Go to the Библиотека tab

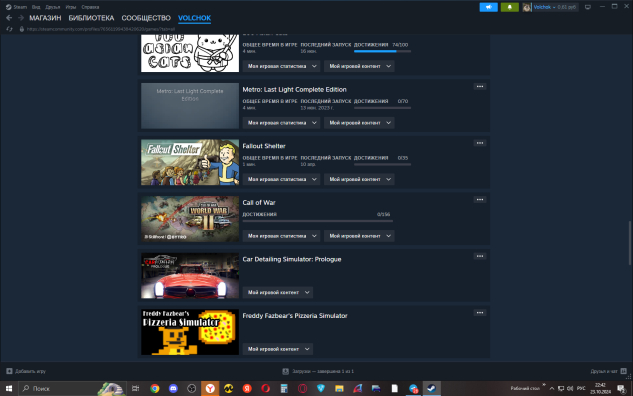tap(91, 18)
